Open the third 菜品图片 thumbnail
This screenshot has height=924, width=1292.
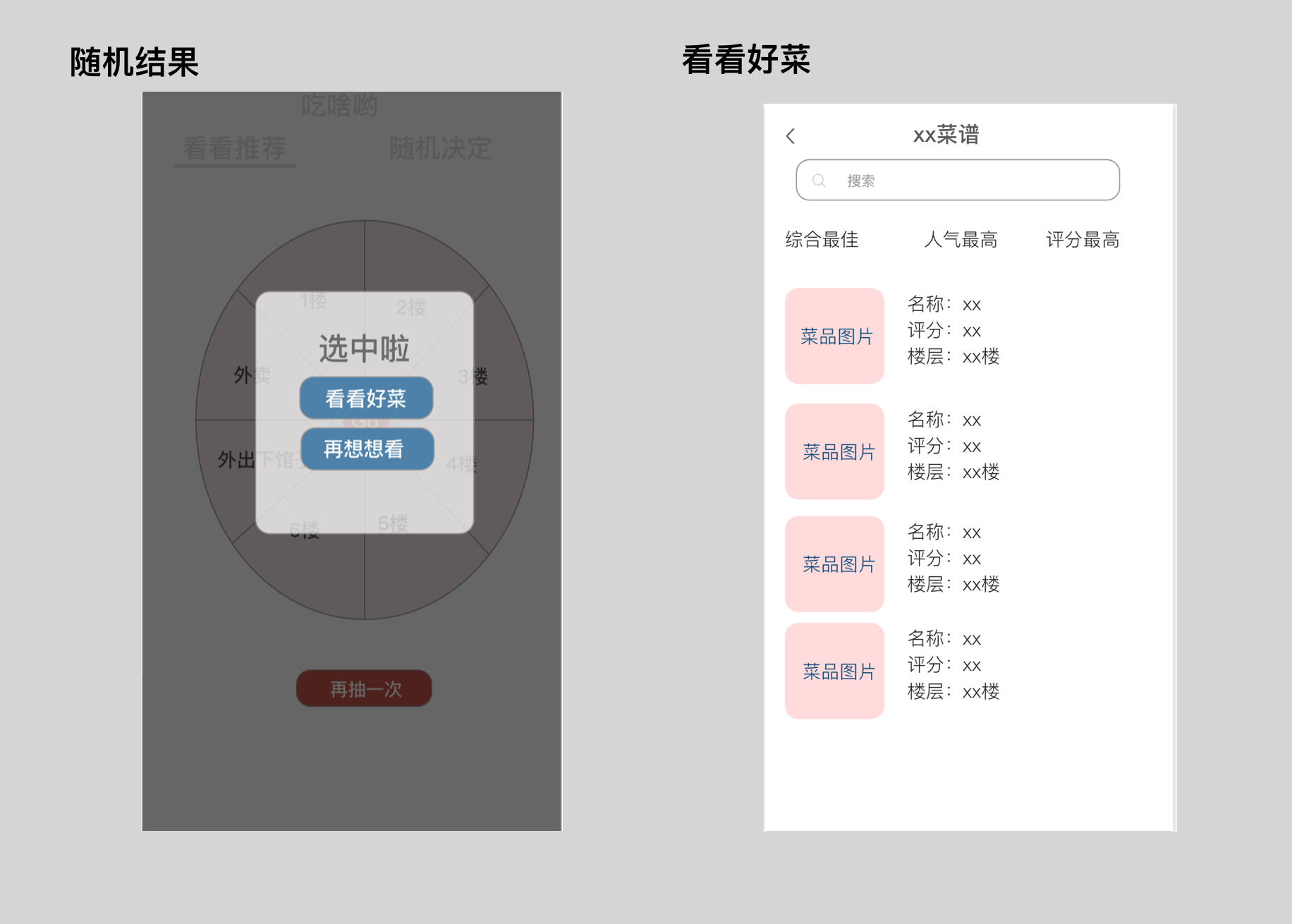point(834,564)
